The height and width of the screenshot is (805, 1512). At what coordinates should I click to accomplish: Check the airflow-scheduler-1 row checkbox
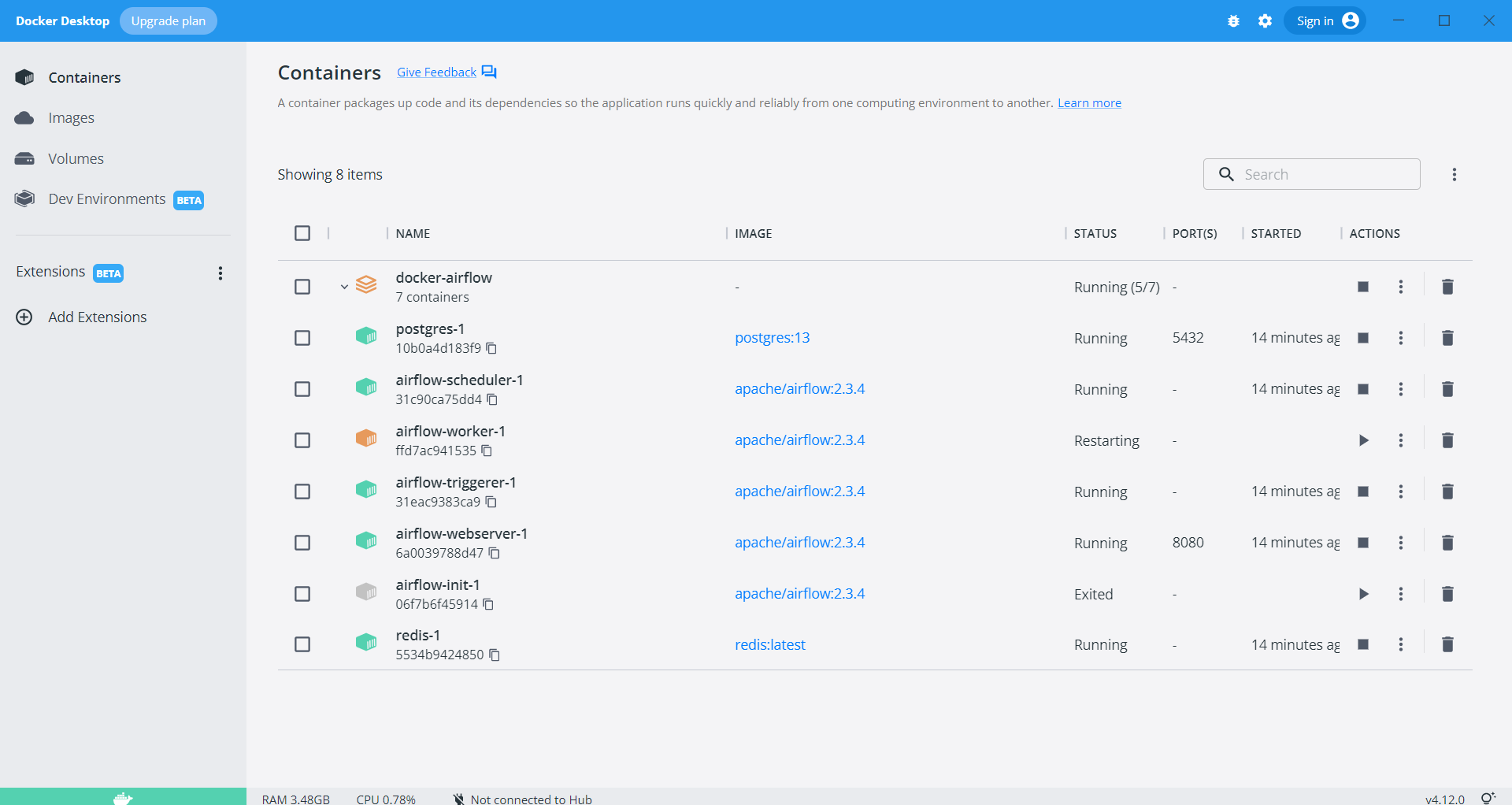(x=302, y=389)
